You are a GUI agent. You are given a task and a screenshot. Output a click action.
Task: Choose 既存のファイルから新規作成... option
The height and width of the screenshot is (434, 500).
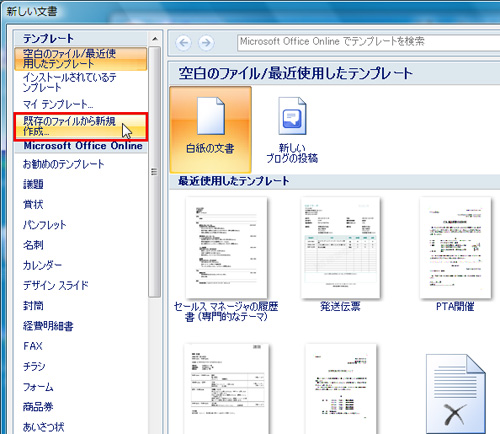click(81, 126)
